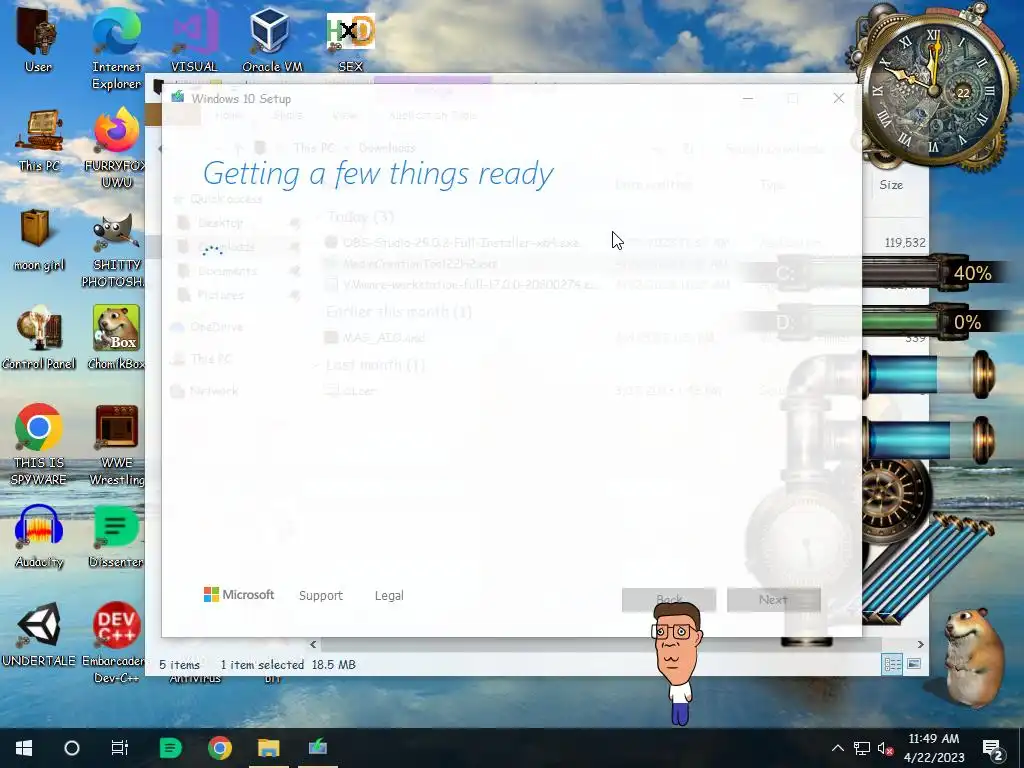Viewport: 1024px width, 768px height.
Task: Open the ChomikBox desktop icon
Action: (x=116, y=338)
